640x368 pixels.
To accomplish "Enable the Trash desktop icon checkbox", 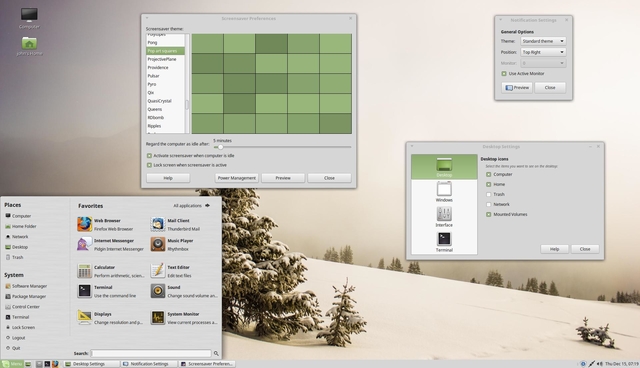I will tap(489, 194).
